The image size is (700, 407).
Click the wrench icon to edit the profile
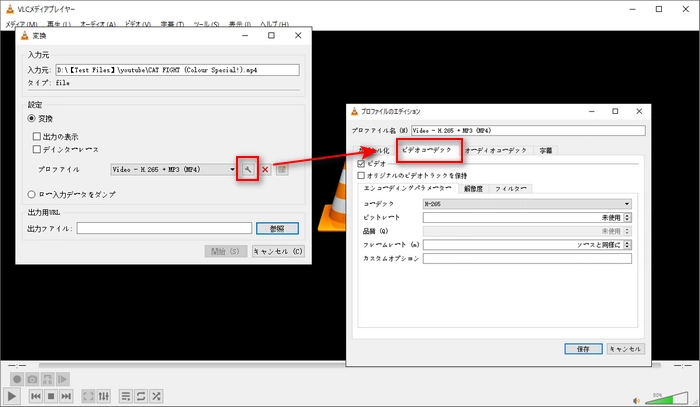tap(246, 169)
